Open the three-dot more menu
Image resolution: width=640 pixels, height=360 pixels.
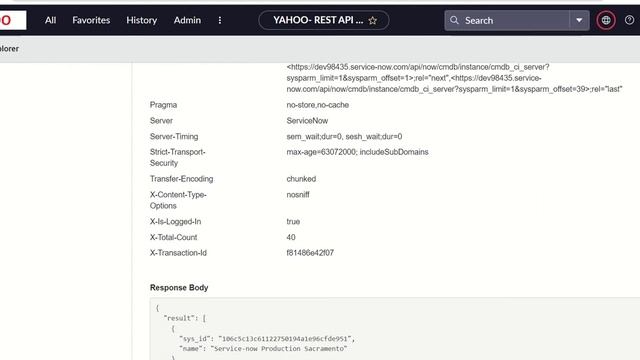[x=220, y=20]
